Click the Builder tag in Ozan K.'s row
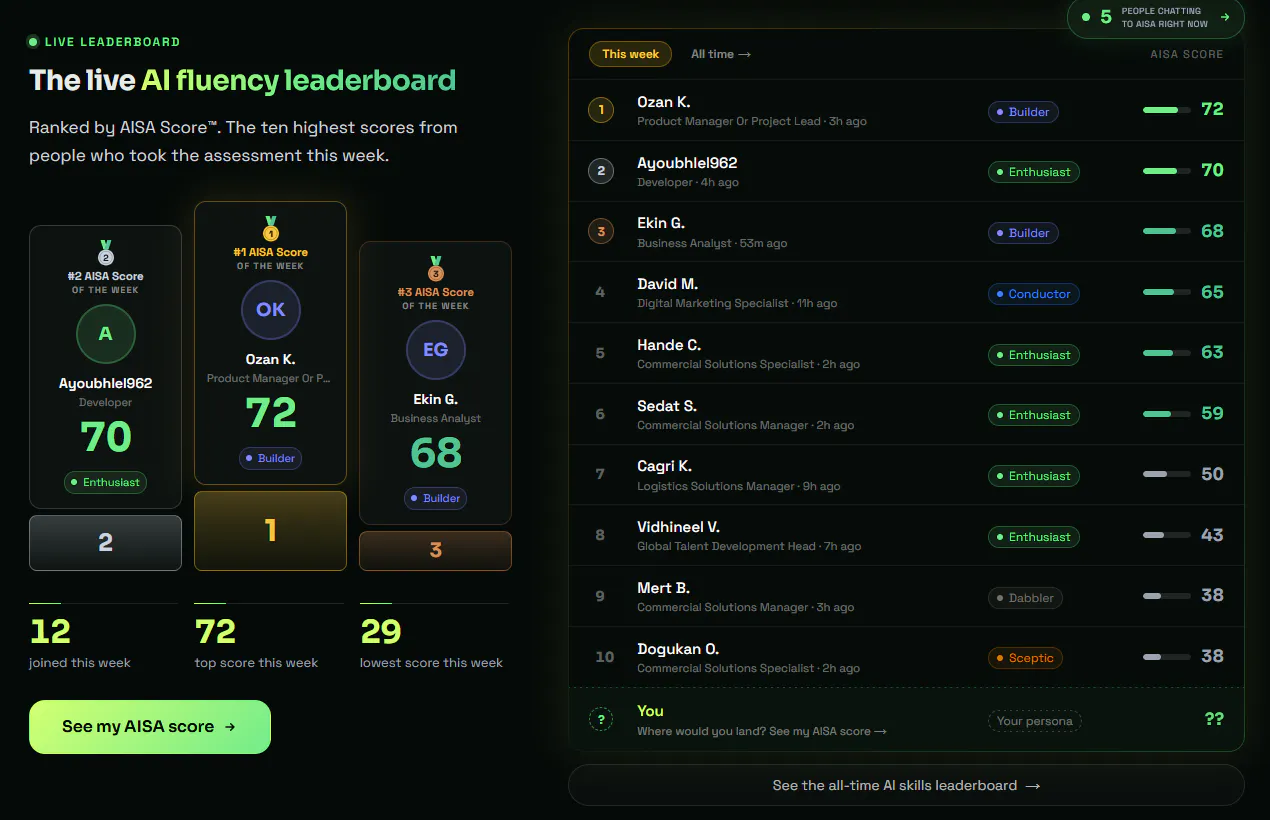 [1023, 112]
